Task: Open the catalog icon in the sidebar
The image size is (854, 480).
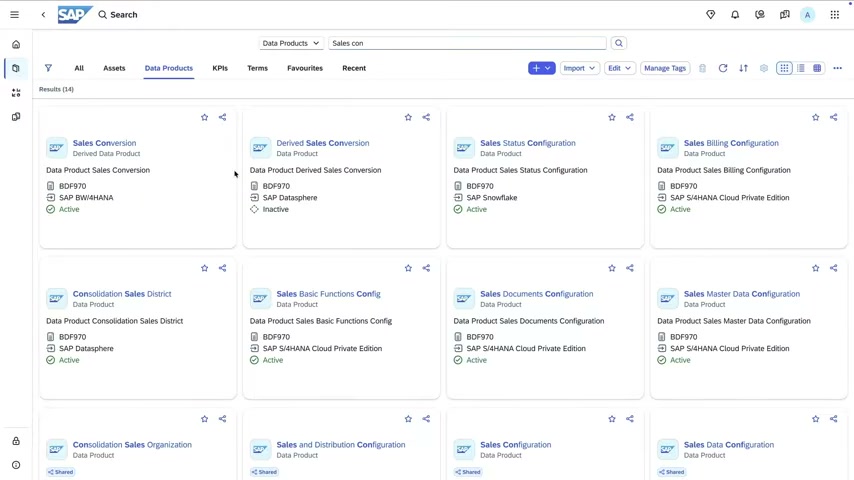Action: (16, 69)
